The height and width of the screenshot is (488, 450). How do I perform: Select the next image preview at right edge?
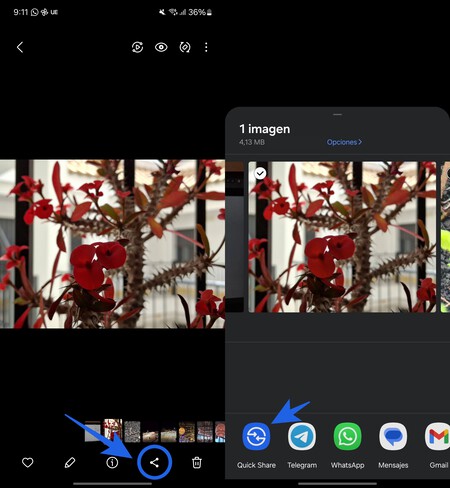(445, 237)
